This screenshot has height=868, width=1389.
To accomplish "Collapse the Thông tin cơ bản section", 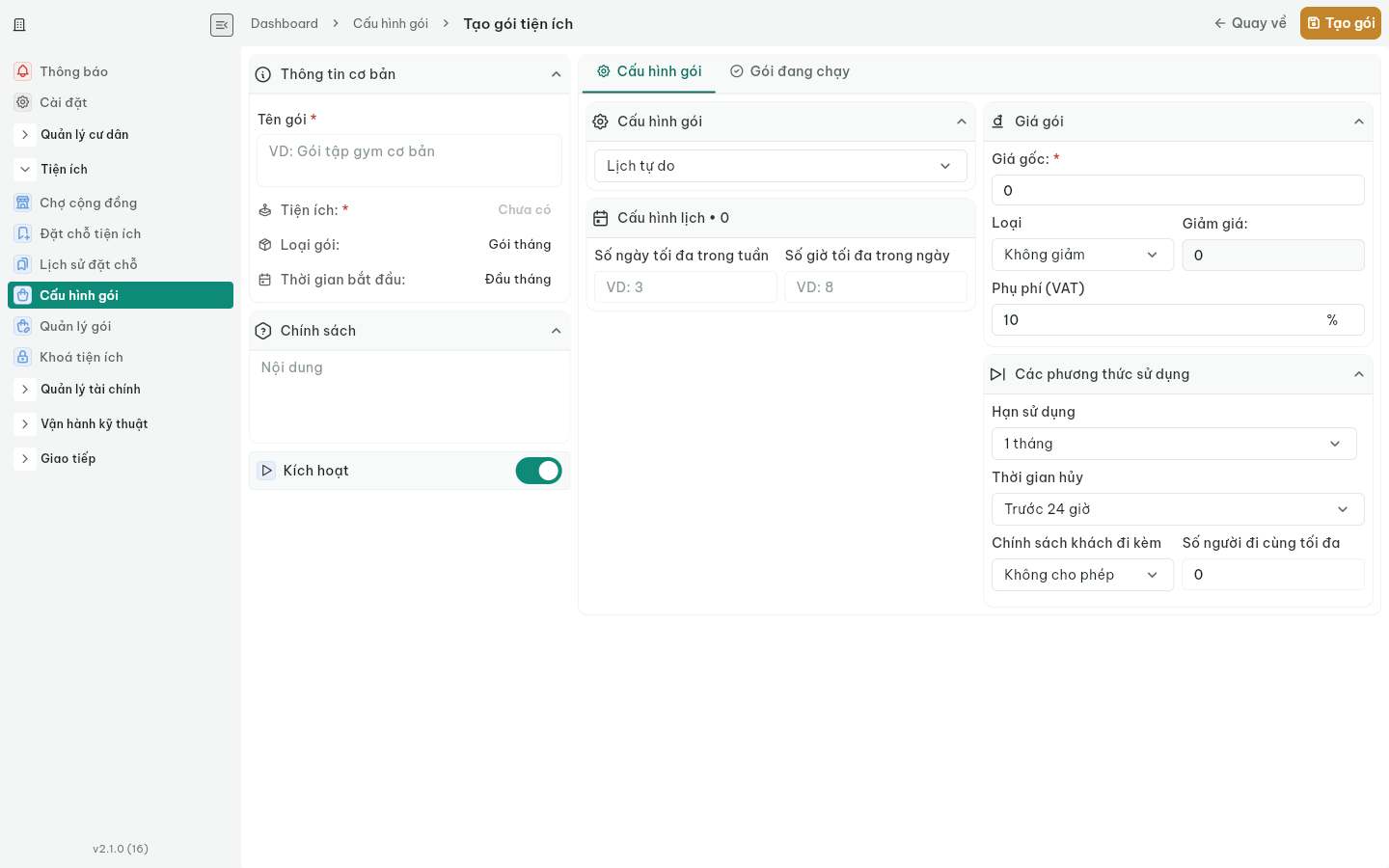I will coord(557,74).
